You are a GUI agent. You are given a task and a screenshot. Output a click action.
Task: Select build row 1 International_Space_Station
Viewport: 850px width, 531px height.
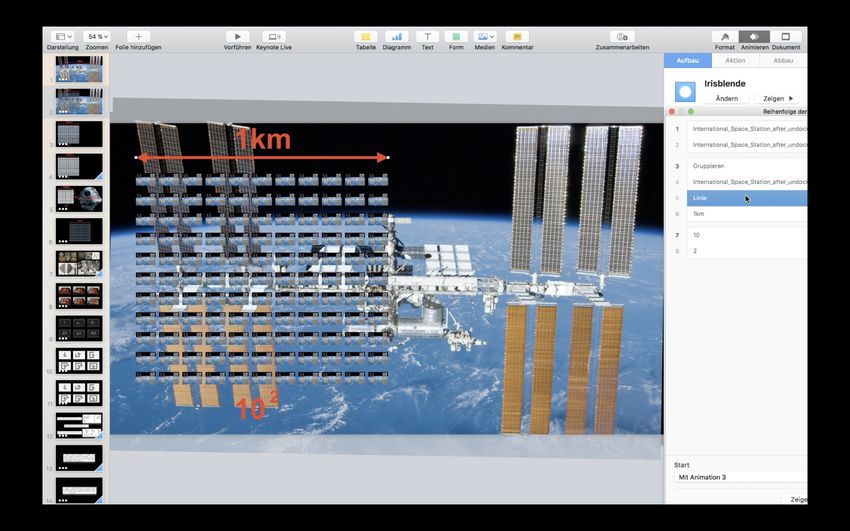[747, 129]
